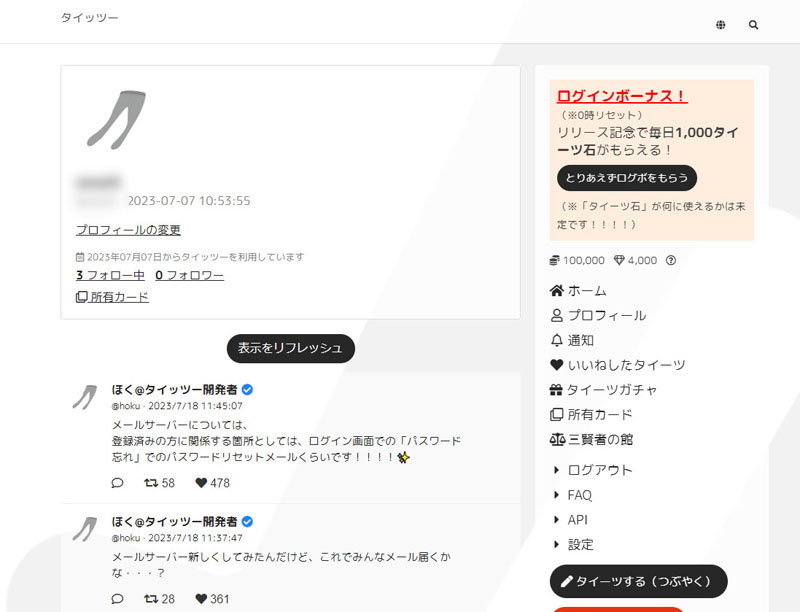Click reply icon on the 11:37:47 post

tap(118, 599)
